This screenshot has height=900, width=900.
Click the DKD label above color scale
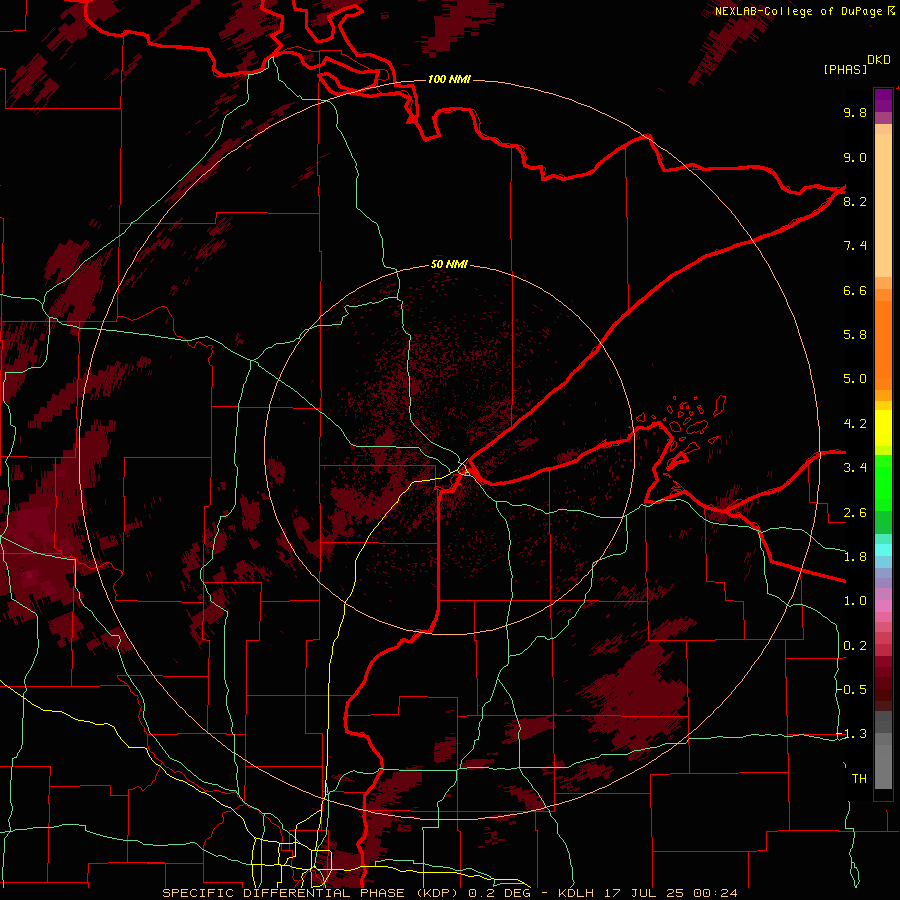(879, 60)
